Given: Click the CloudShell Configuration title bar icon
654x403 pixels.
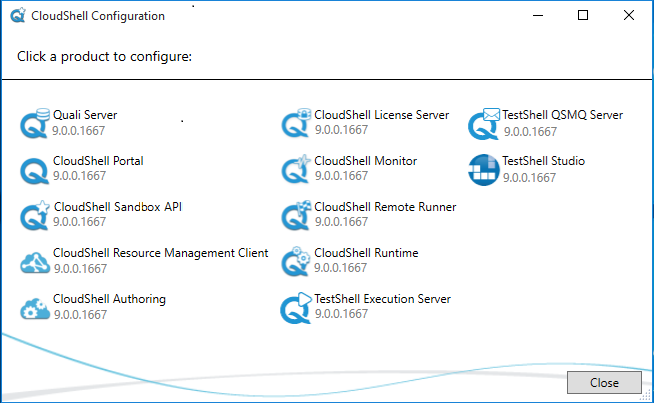Looking at the screenshot, I should coord(17,16).
